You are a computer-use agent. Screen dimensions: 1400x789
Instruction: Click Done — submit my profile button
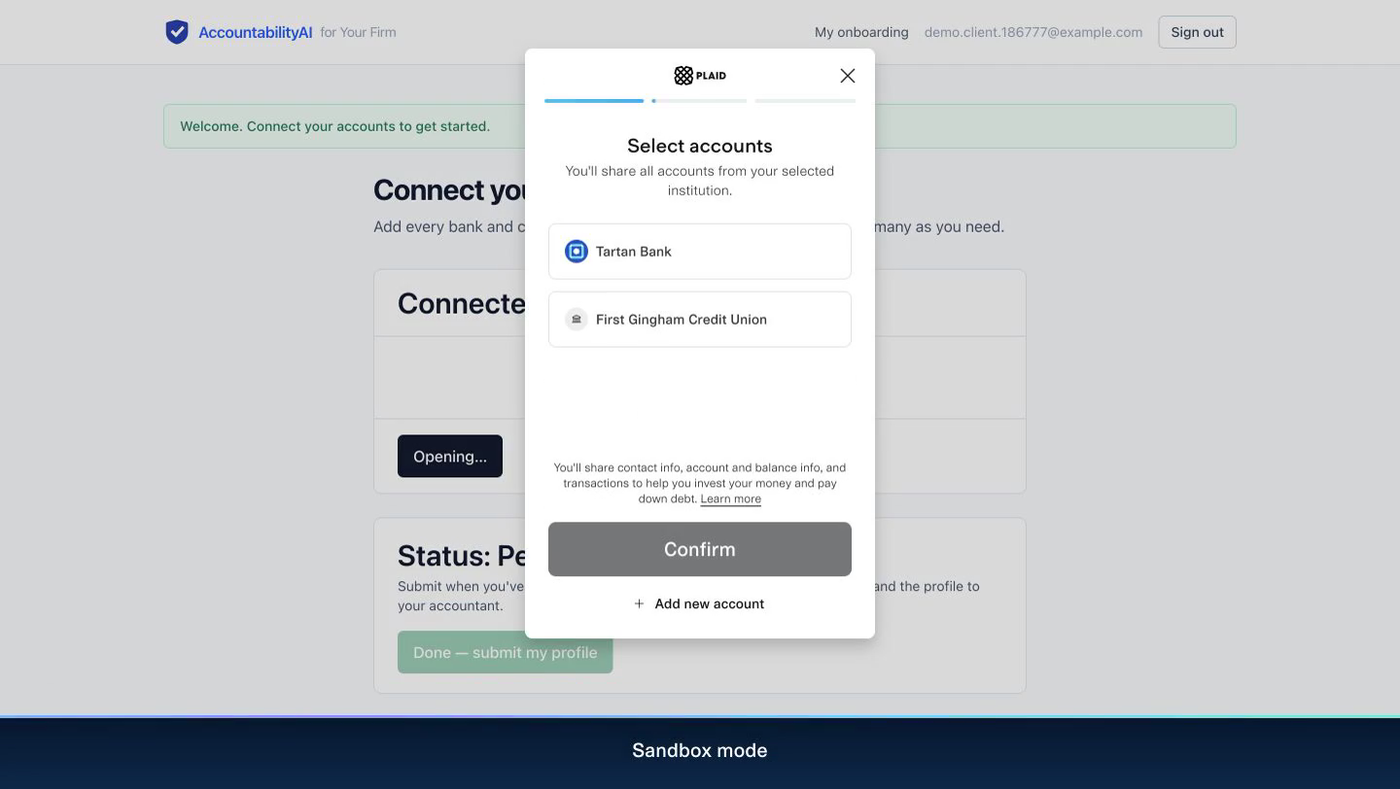coord(505,652)
